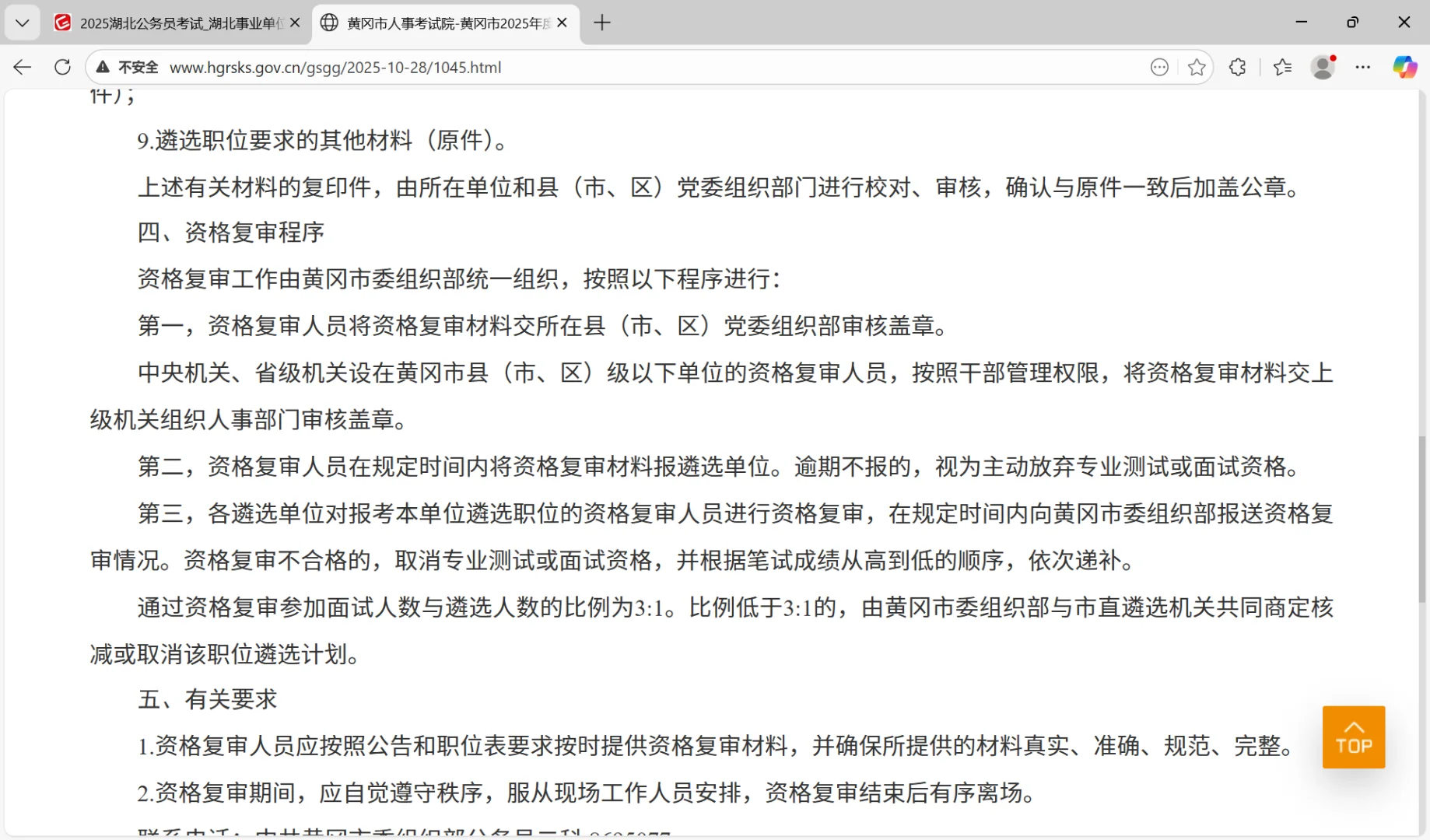Click the paragraph beginning 第三，各遴选单位
Screen dimensions: 1430x840
pyautogui.click(x=712, y=537)
